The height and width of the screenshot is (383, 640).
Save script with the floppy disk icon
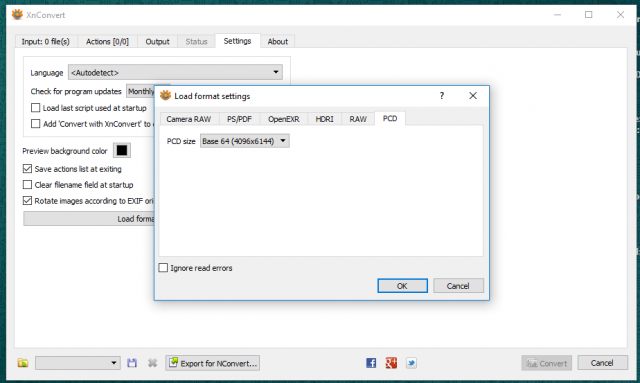point(132,363)
